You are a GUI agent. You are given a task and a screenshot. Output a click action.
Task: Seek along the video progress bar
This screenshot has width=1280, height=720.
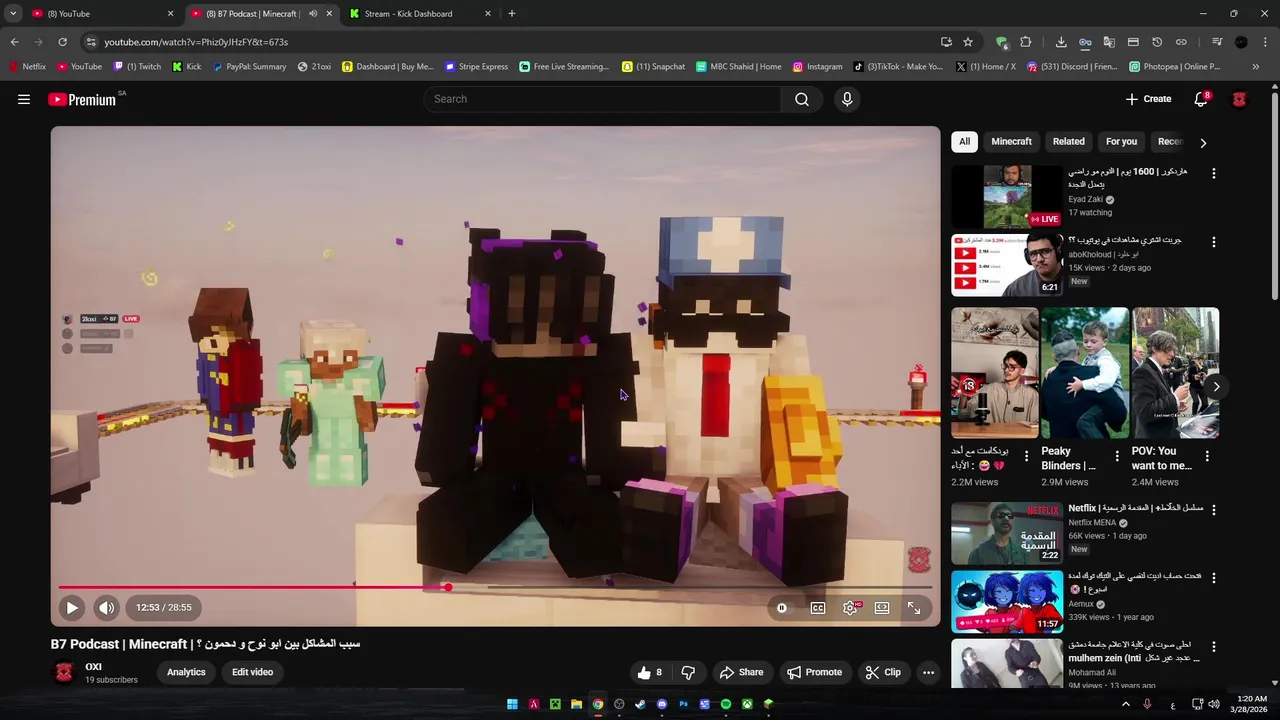tap(495, 587)
